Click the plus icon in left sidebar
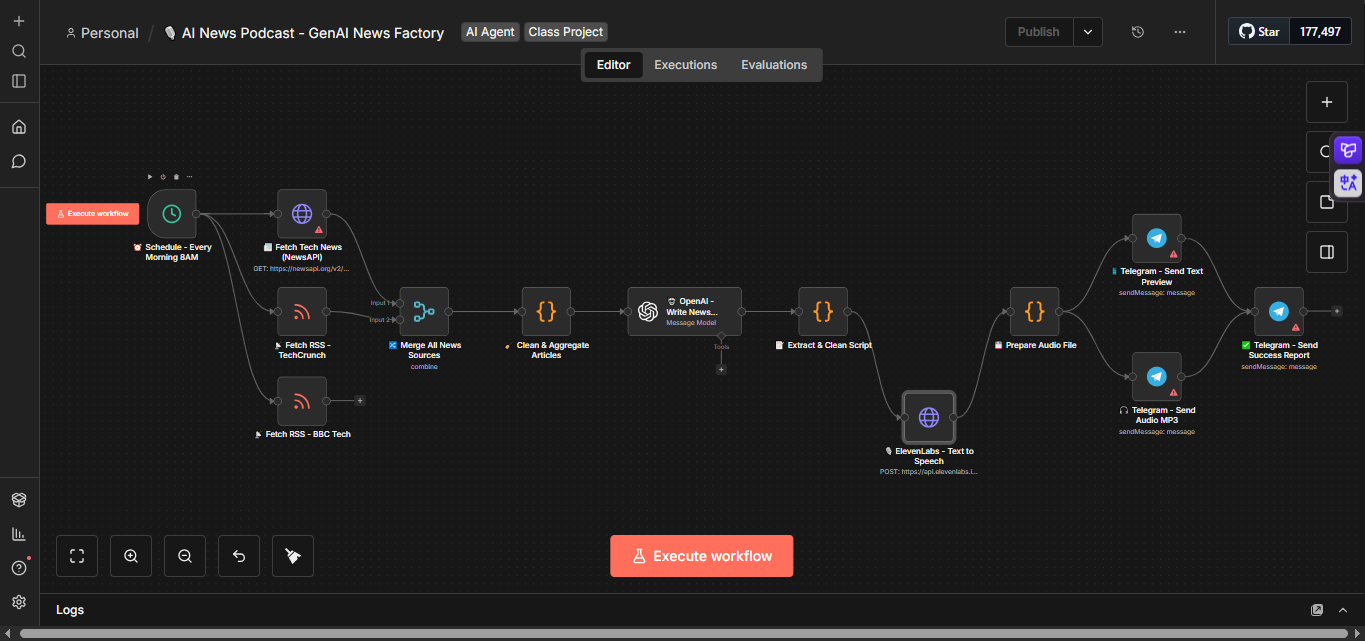Image resolution: width=1365 pixels, height=641 pixels. [19, 21]
